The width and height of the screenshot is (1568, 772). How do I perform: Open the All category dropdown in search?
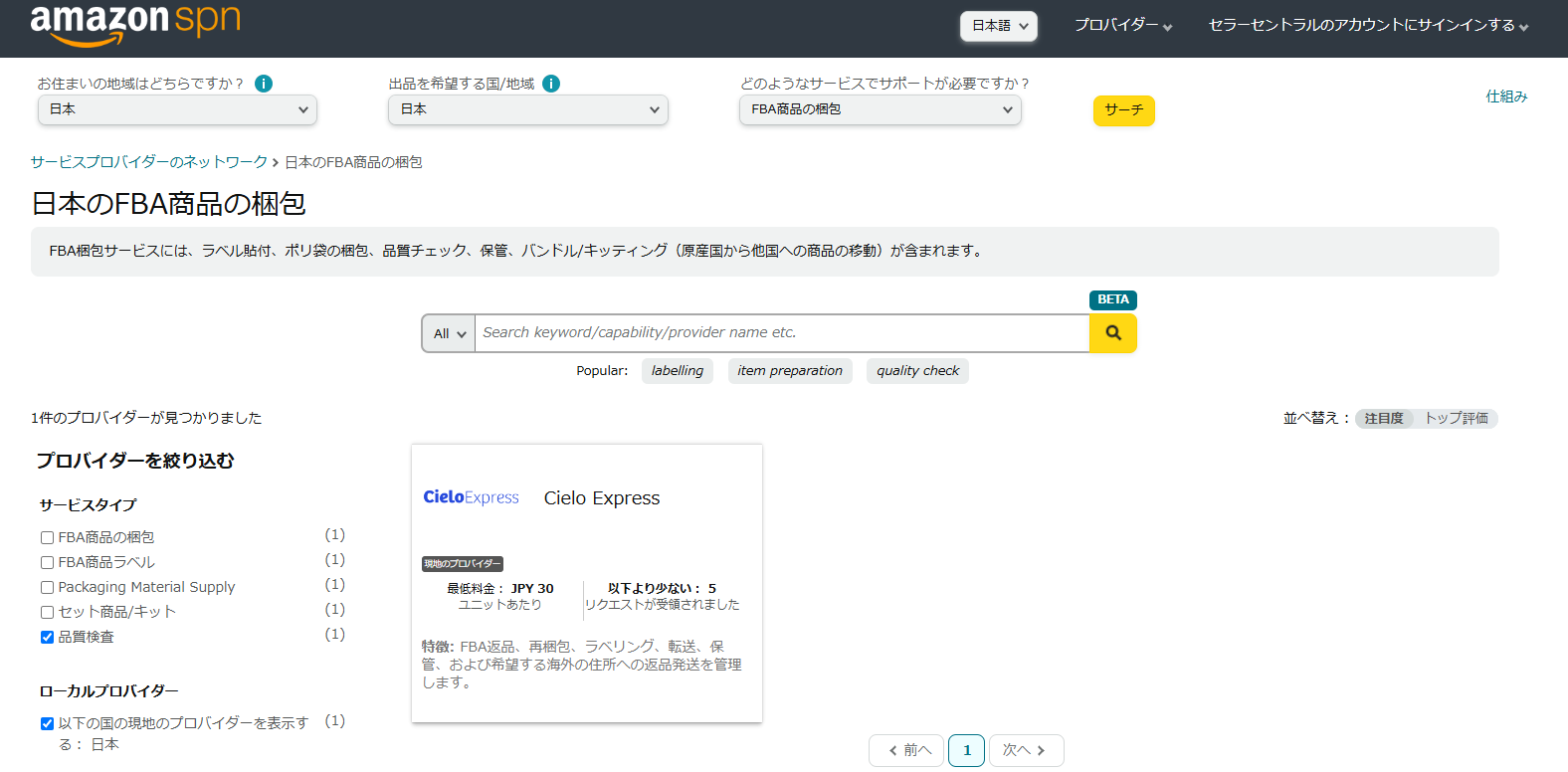(x=449, y=333)
